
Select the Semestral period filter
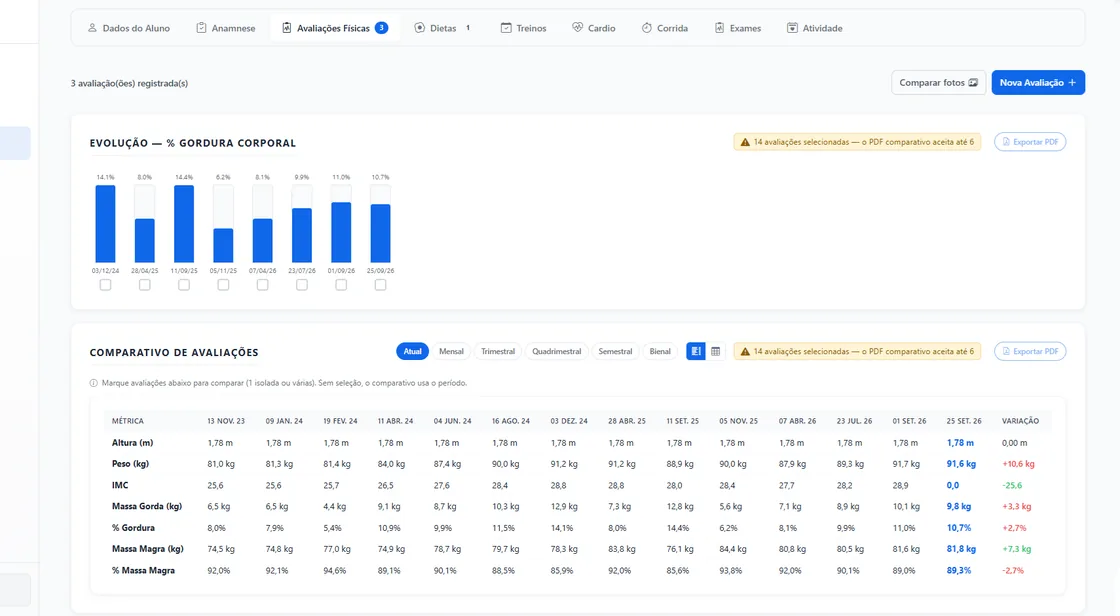pyautogui.click(x=615, y=352)
